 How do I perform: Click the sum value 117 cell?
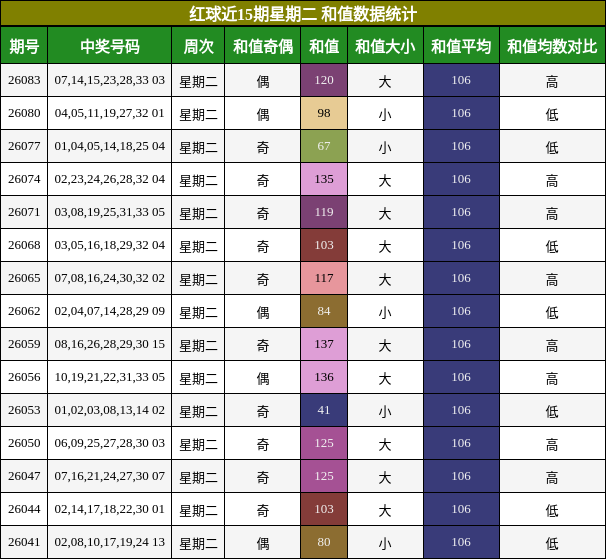click(x=324, y=278)
